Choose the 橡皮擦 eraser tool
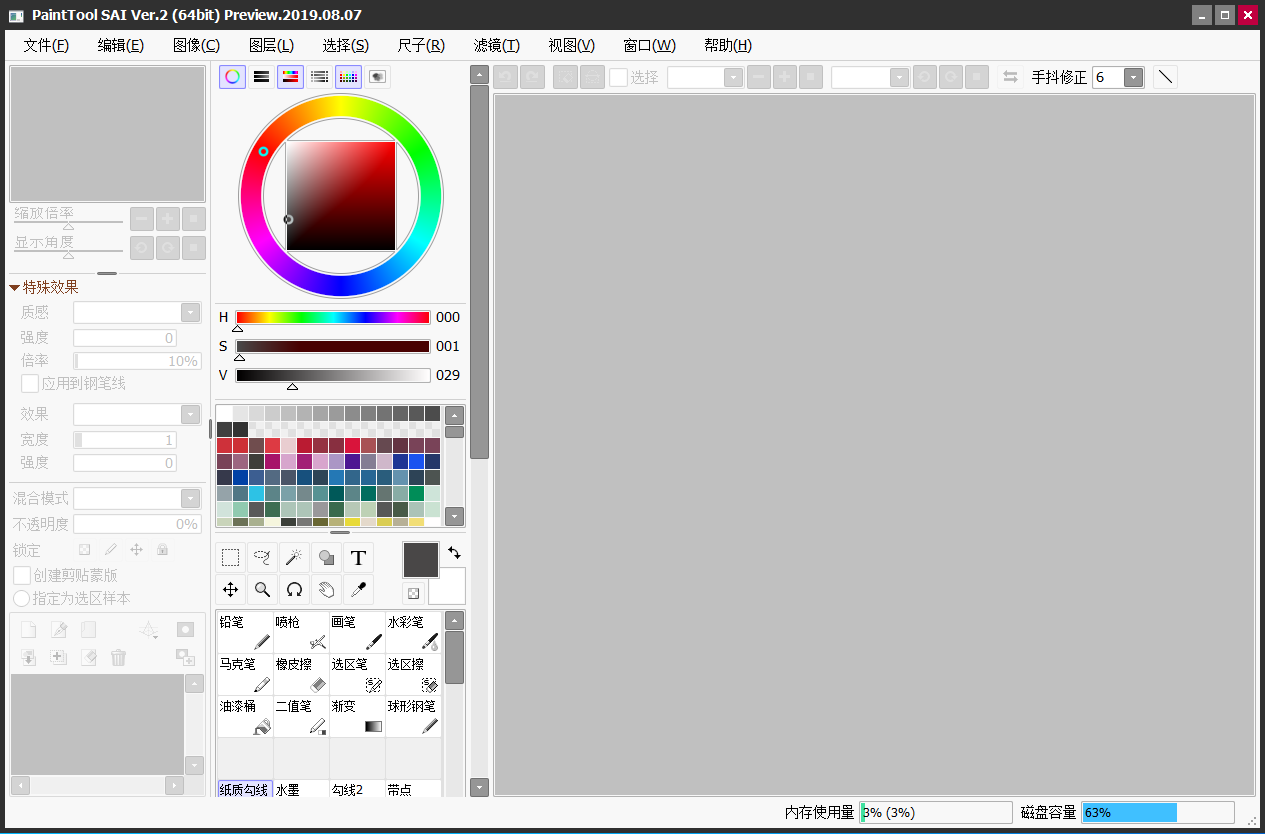 [x=301, y=675]
